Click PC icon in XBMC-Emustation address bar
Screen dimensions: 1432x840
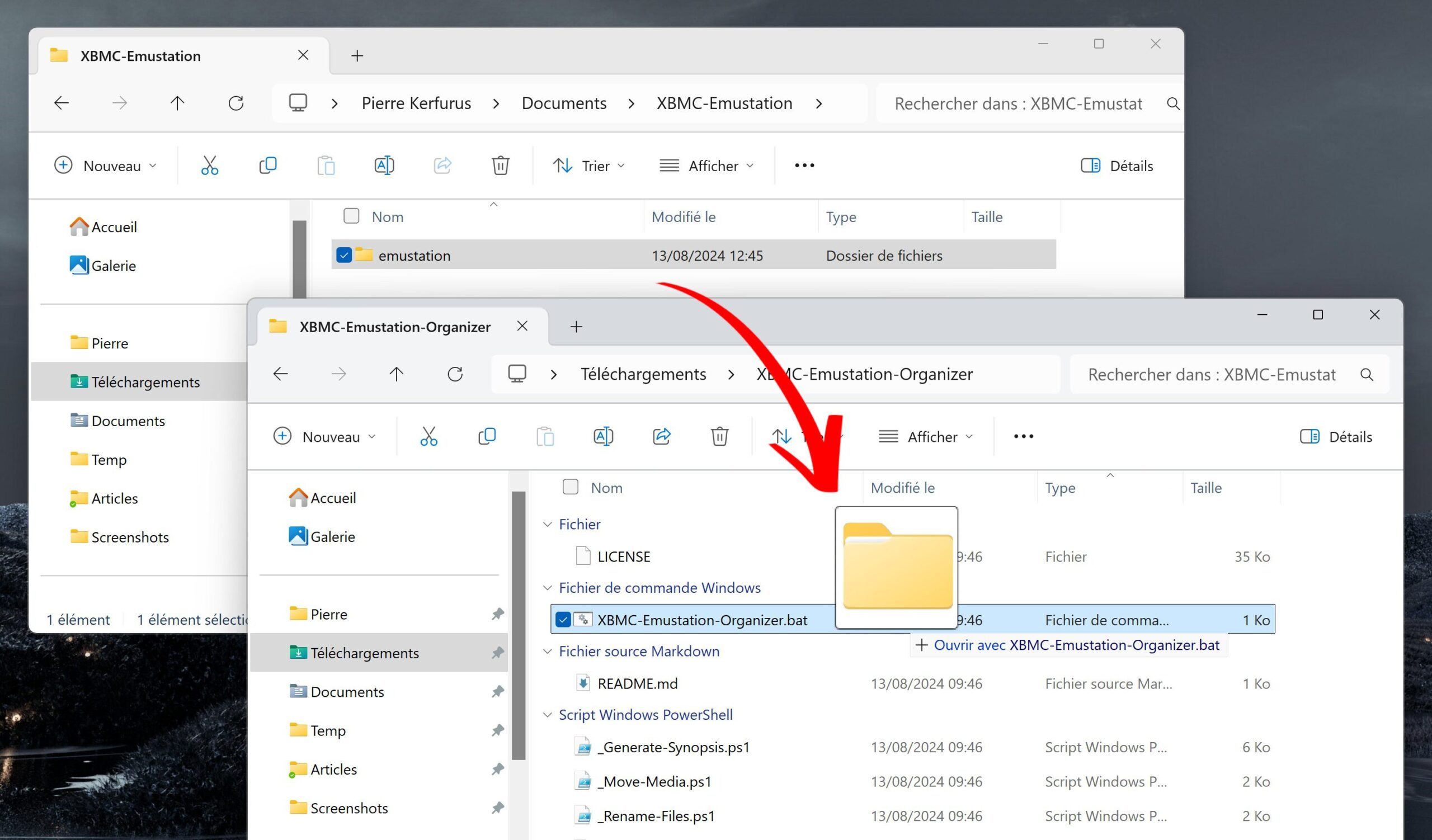click(298, 102)
